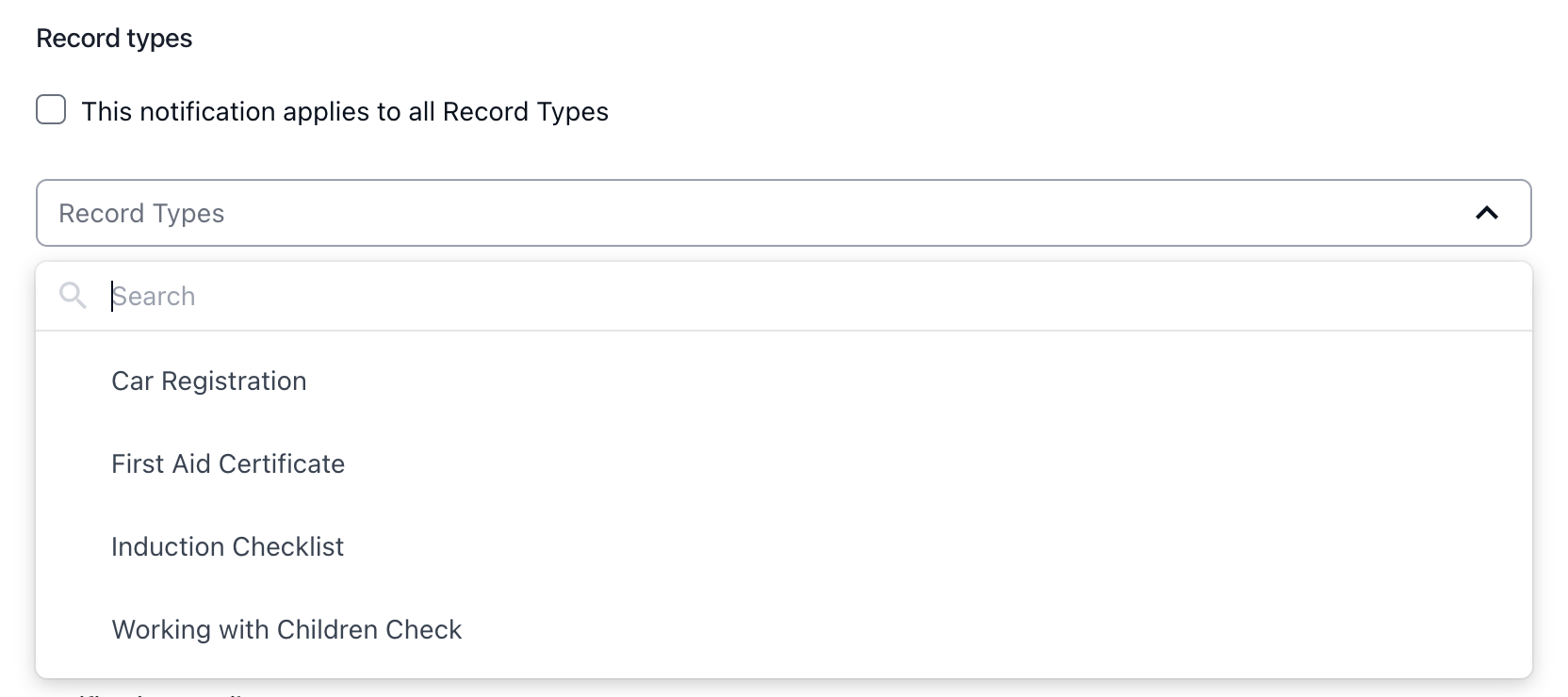This screenshot has height=697, width=1568.
Task: Tick the all Record Types checkbox
Action: tap(51, 109)
